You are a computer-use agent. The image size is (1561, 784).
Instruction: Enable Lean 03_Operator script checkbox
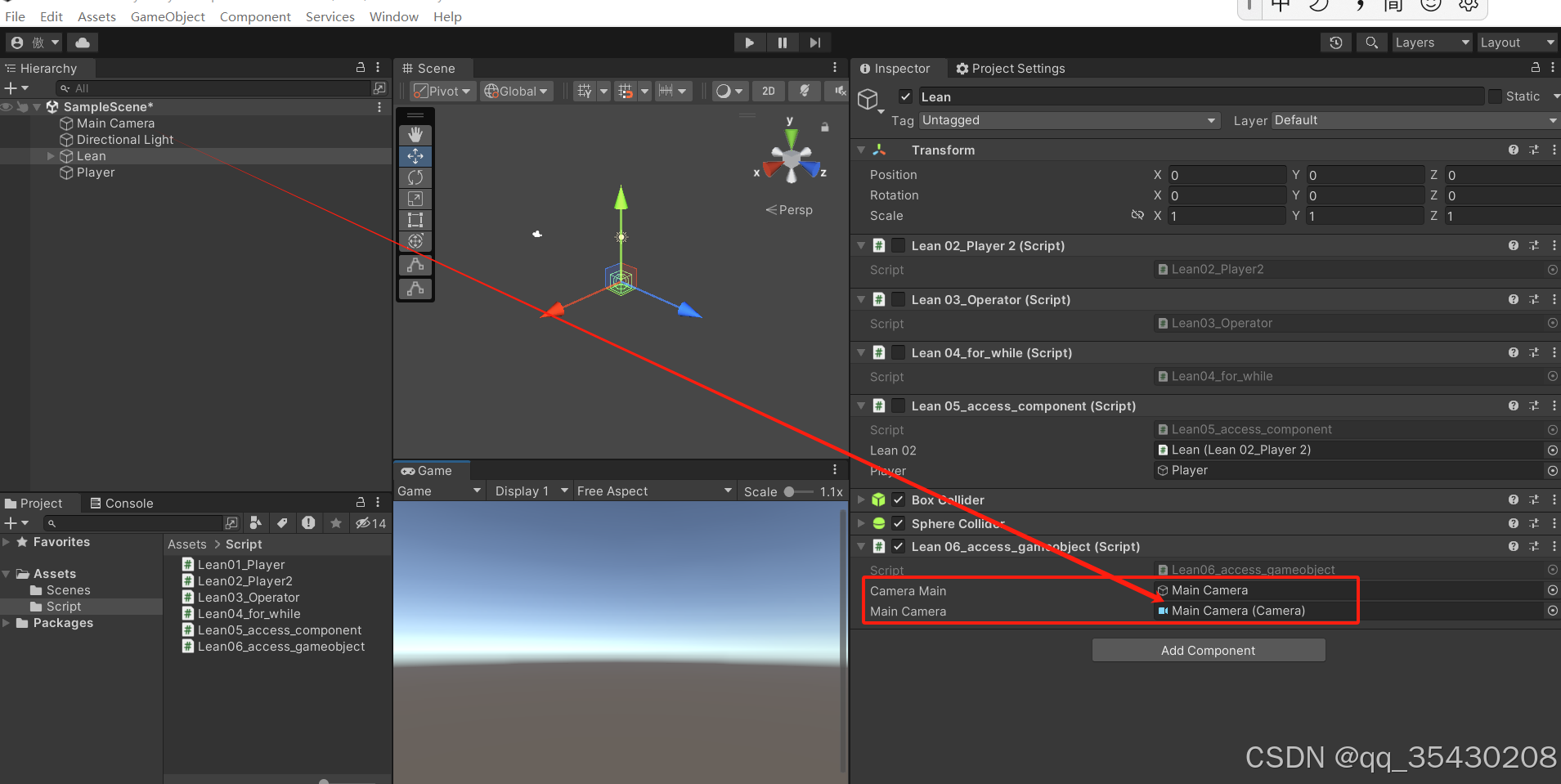(x=899, y=299)
